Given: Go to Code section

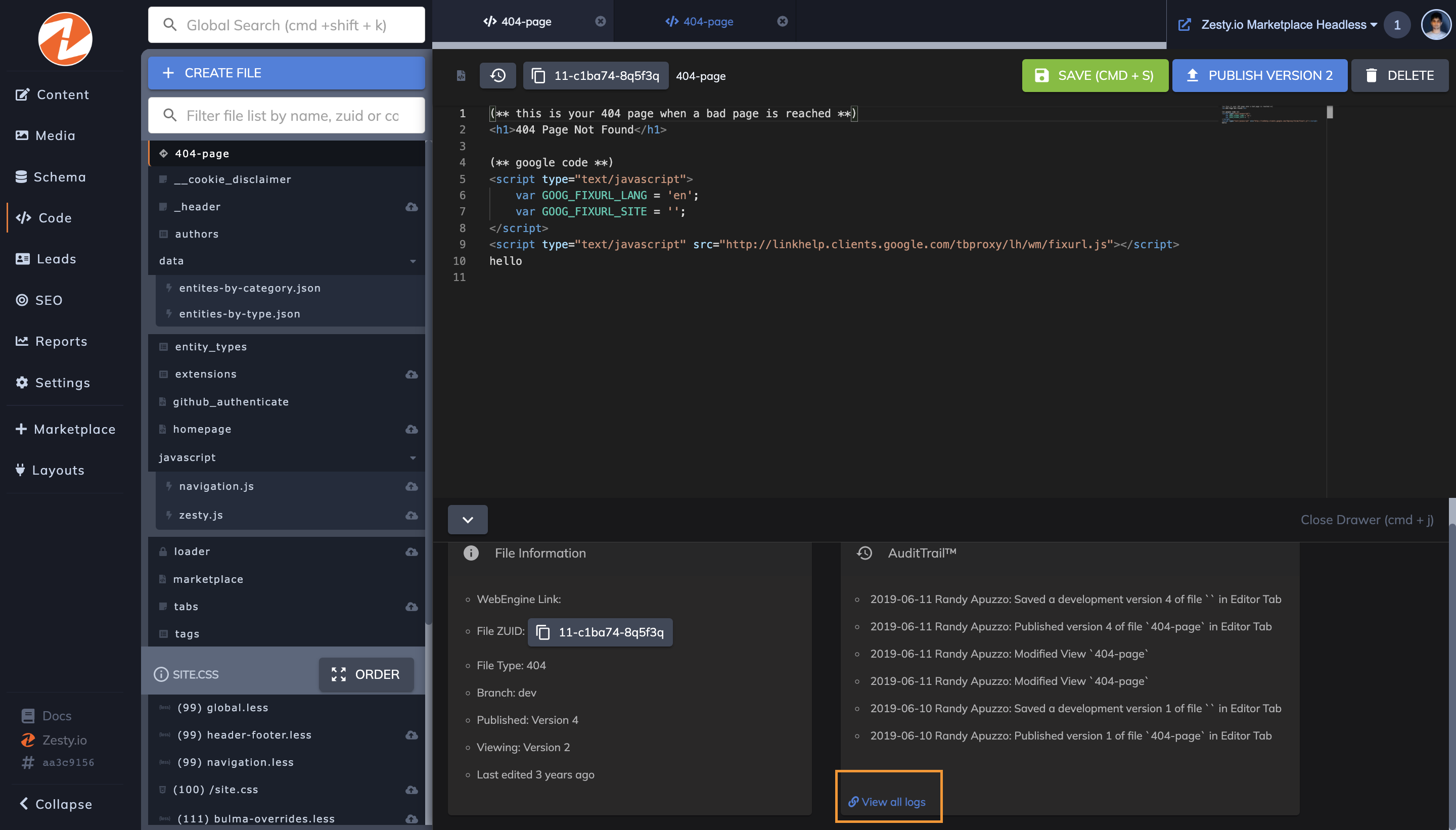Looking at the screenshot, I should (44, 218).
